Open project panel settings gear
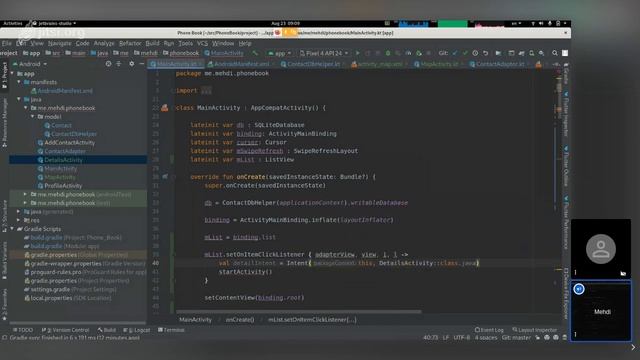This screenshot has height=360, width=640. click(x=131, y=64)
